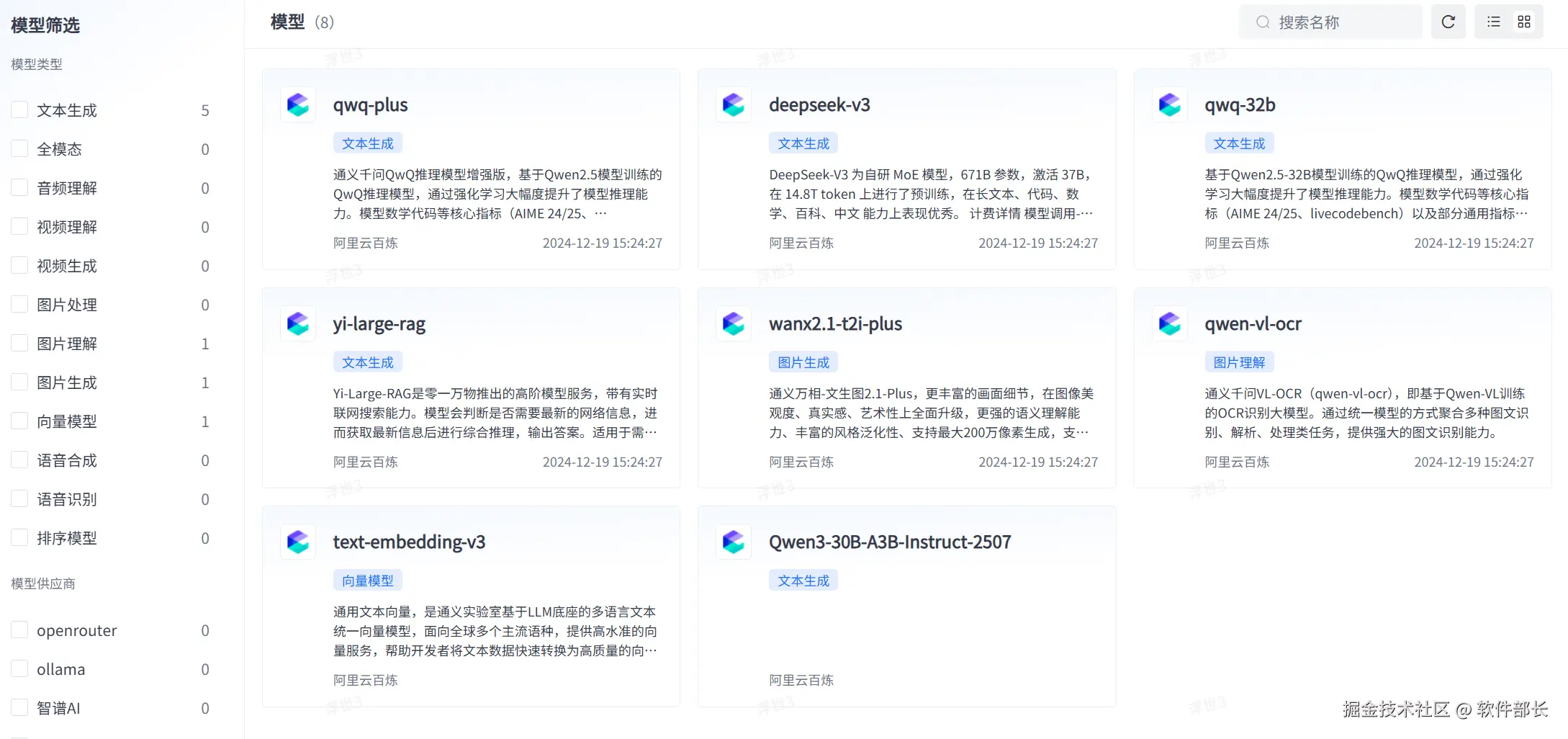This screenshot has width=1568, height=739.
Task: Enable the 语音合成 filter checkbox
Action: coord(19,460)
